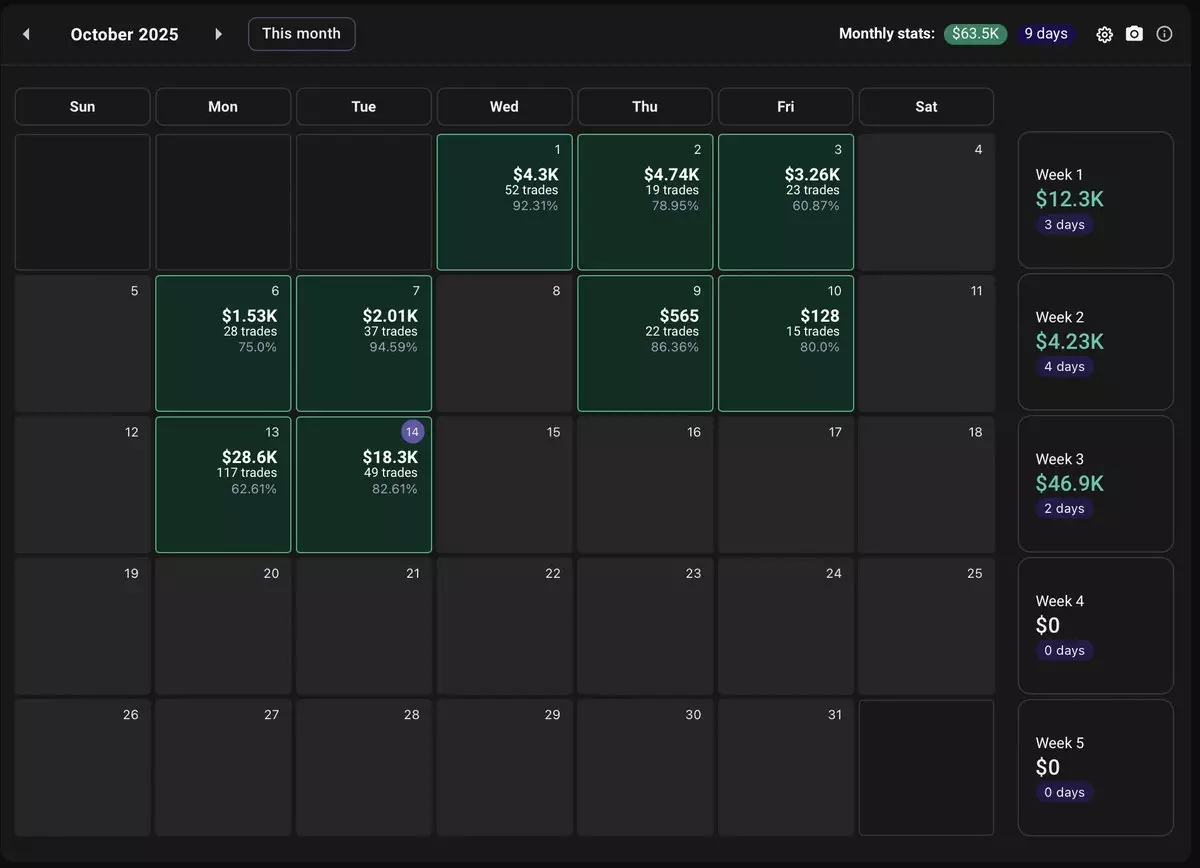Image resolution: width=1200 pixels, height=868 pixels.
Task: Open calendar settings gear icon
Action: [1104, 34]
